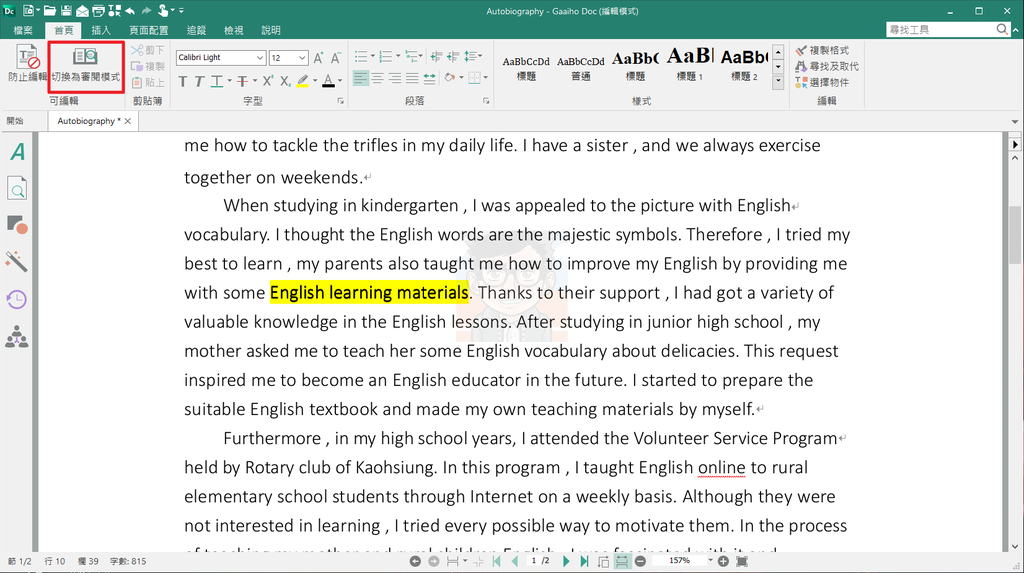Decrease paragraph indent
The height and width of the screenshot is (573, 1024).
tap(436, 56)
